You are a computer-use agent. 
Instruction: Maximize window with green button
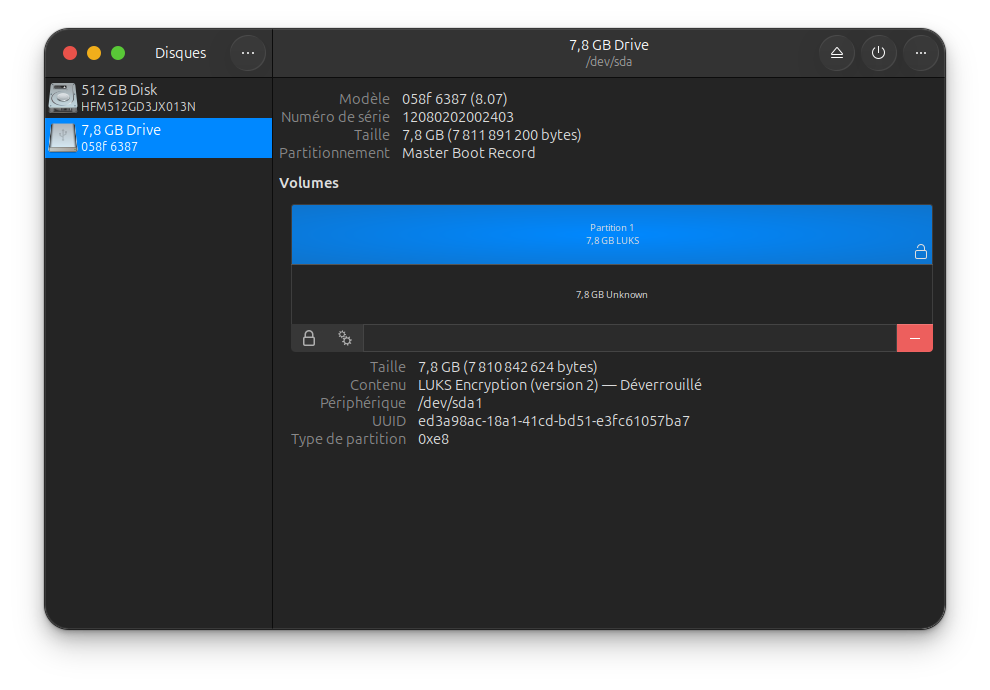point(118,53)
